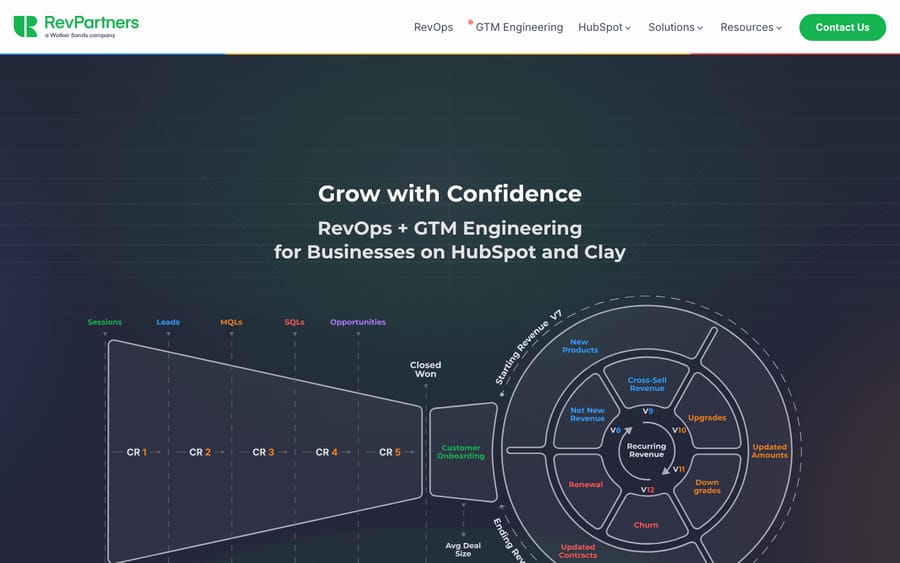
Task: Click the RevPartners wordmark text
Action: click(91, 22)
